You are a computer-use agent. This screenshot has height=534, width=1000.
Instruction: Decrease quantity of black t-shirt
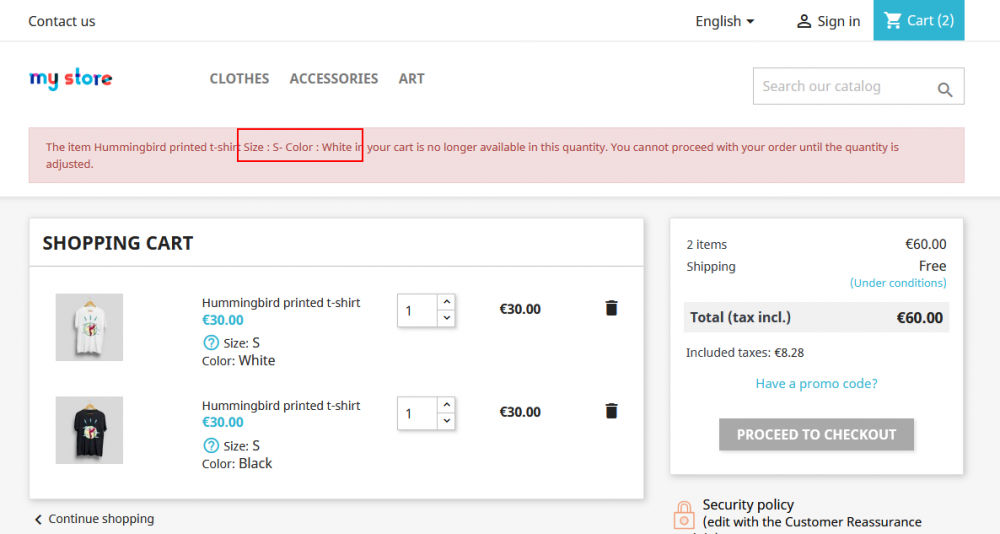pyautogui.click(x=446, y=421)
